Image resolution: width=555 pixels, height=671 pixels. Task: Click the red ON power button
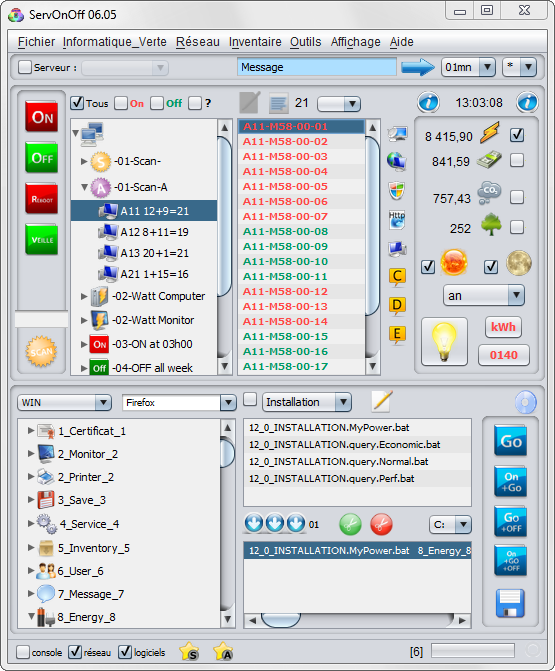pos(42,117)
